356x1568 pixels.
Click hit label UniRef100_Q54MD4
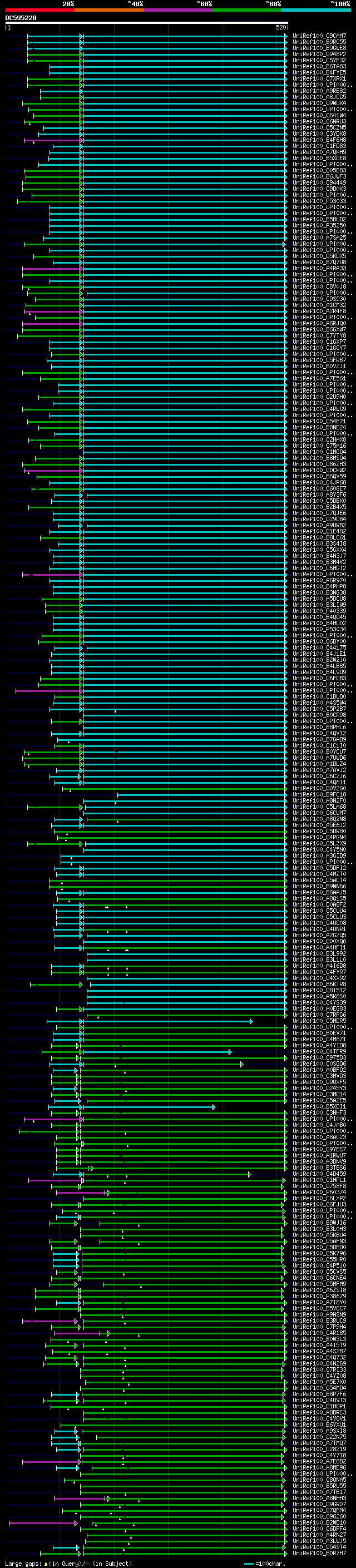tap(319, 1388)
